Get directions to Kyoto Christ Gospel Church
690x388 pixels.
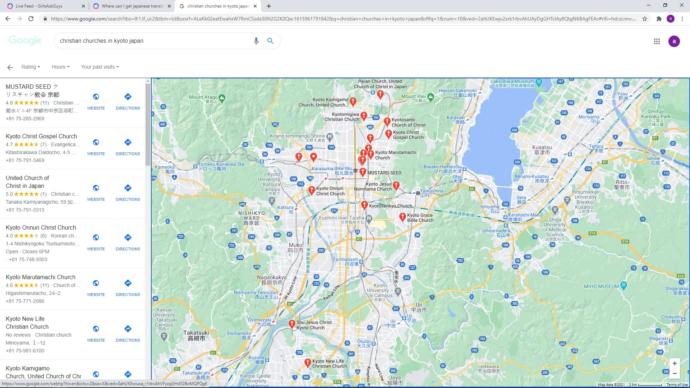(128, 147)
